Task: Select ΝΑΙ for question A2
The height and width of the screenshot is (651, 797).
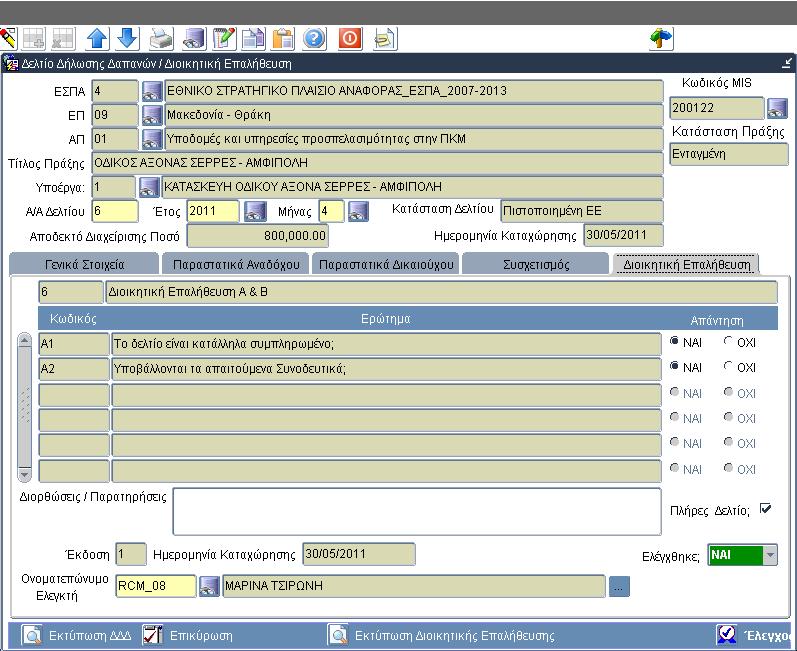Action: click(674, 366)
